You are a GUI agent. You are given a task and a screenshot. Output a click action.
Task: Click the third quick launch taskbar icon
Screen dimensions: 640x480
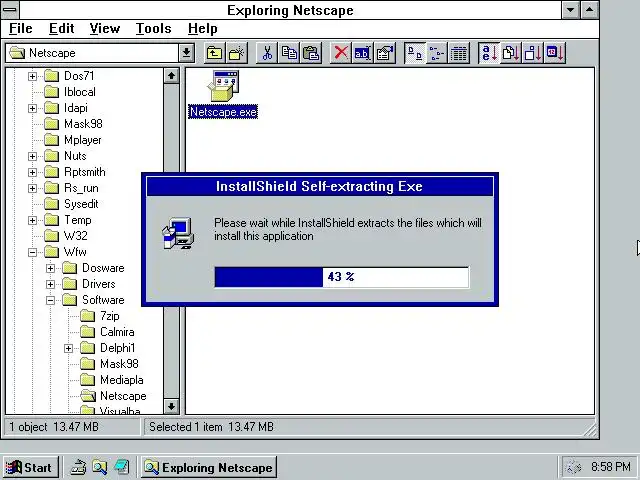coord(122,467)
